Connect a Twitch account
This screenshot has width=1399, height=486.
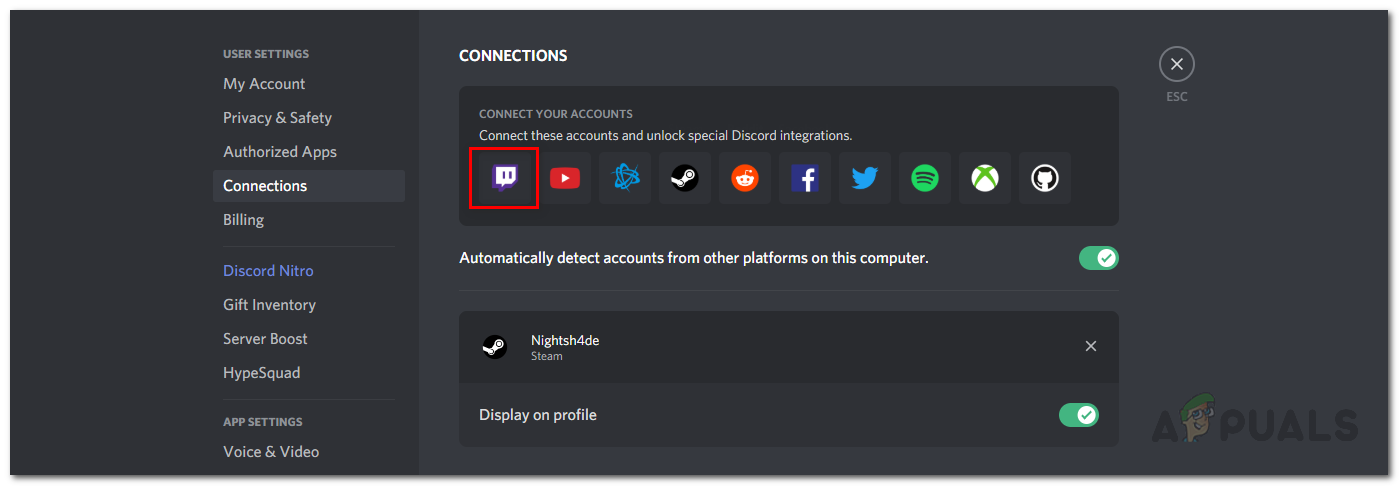pyautogui.click(x=505, y=178)
